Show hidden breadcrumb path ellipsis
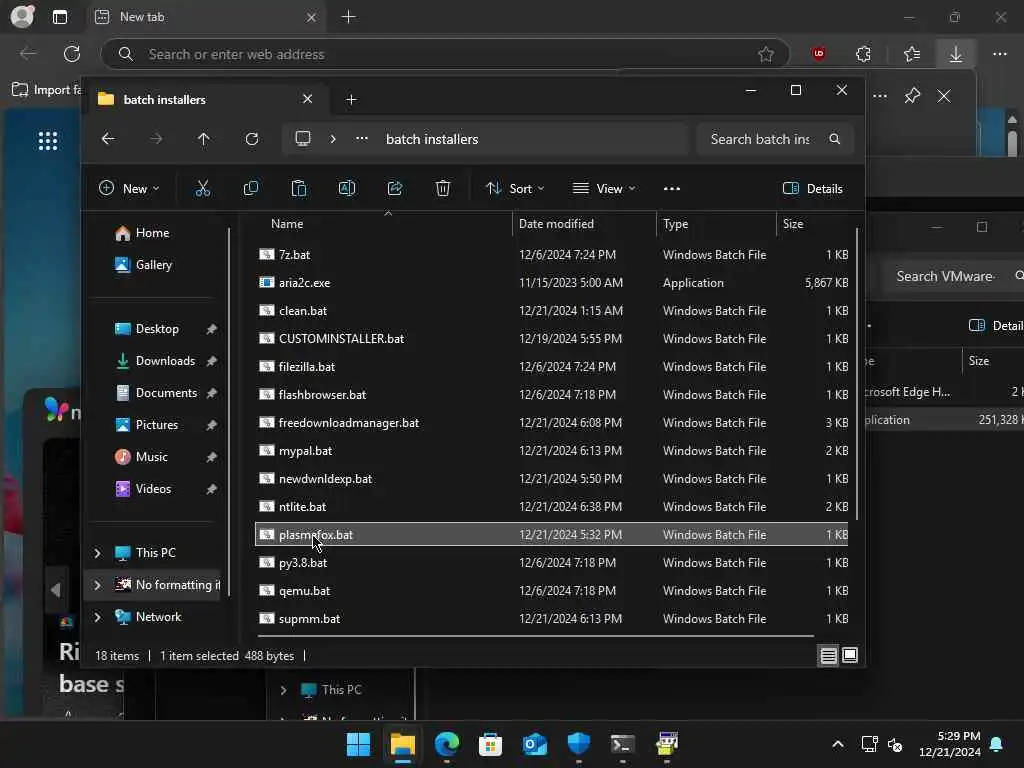The height and width of the screenshot is (768, 1024). [362, 138]
